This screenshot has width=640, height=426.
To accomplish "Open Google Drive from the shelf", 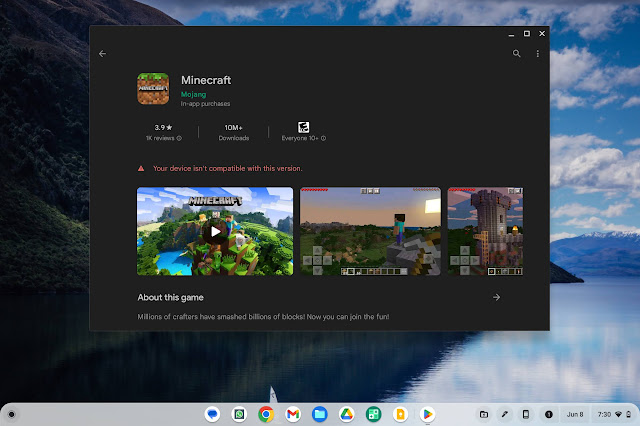I will pos(347,415).
